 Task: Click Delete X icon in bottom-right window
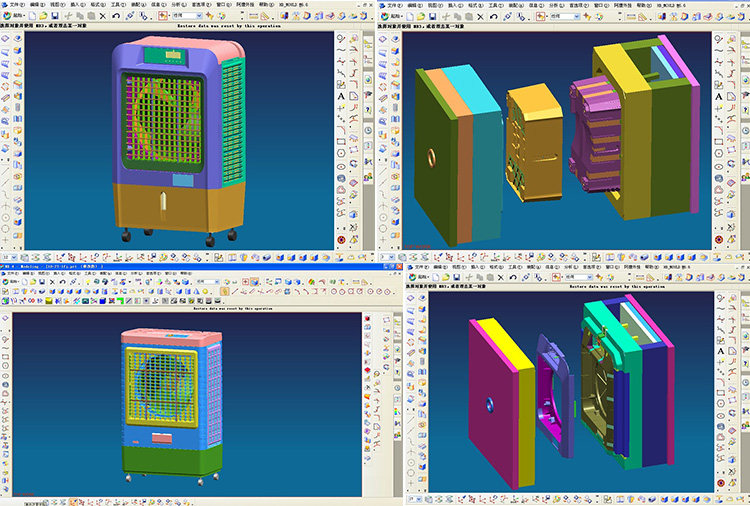click(x=501, y=277)
